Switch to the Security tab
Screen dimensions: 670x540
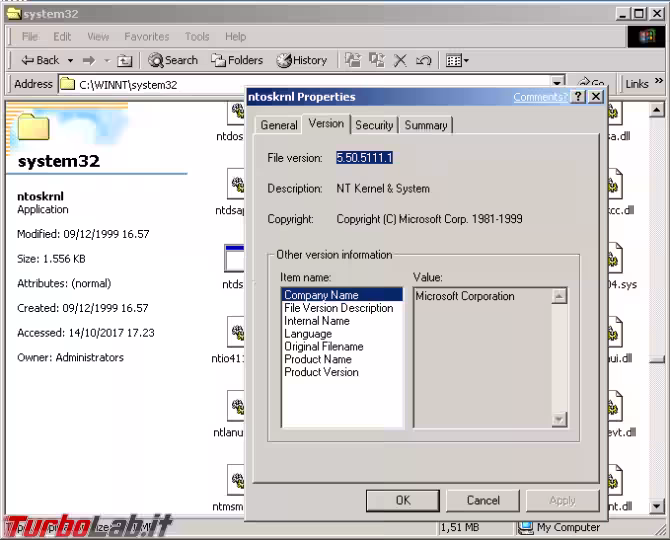tap(374, 125)
